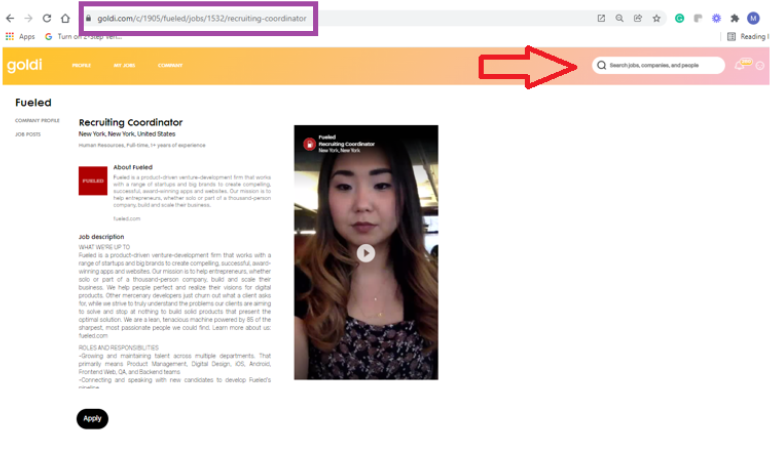Open the People menu item
This screenshot has width=775, height=454.
click(x=81, y=66)
